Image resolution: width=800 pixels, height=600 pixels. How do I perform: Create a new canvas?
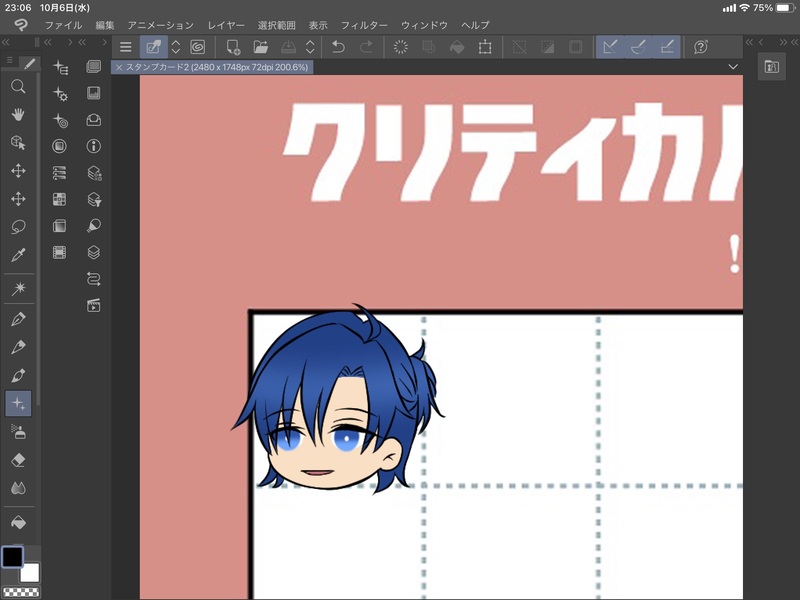tap(233, 47)
